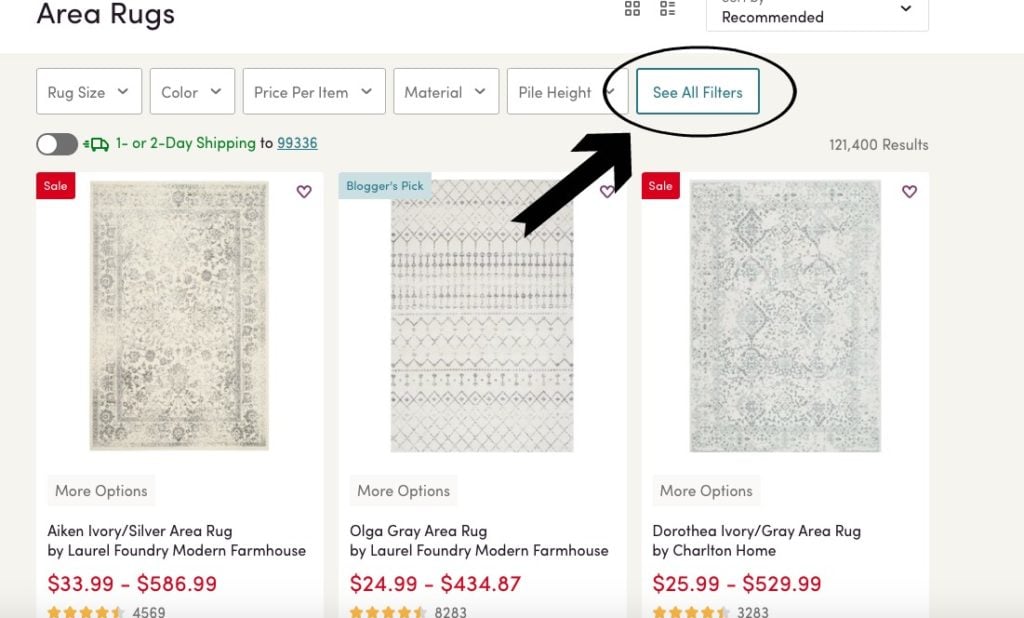Click the Sale badge on Aiken rug

click(56, 186)
